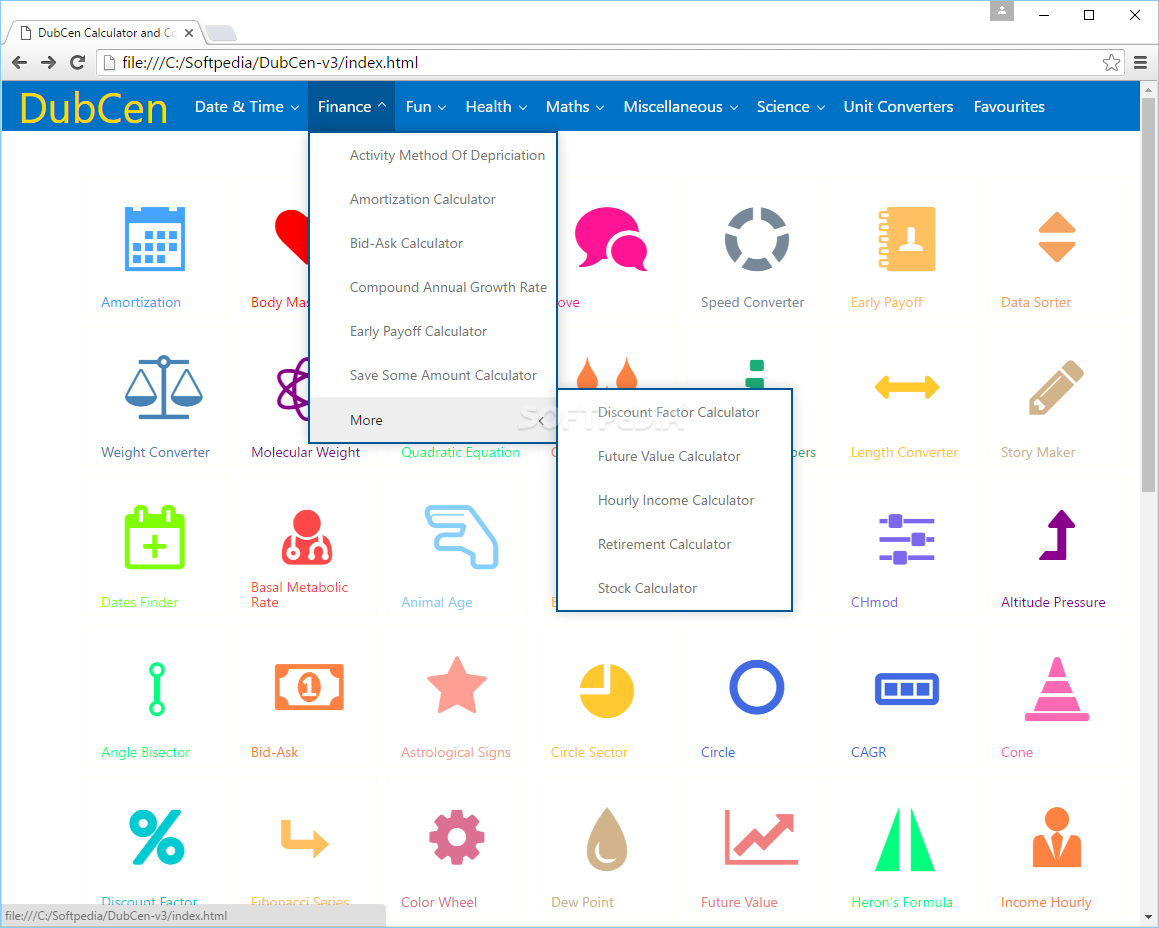The height and width of the screenshot is (928, 1159).
Task: Click the Discount Factor percent icon
Action: pyautogui.click(x=157, y=837)
